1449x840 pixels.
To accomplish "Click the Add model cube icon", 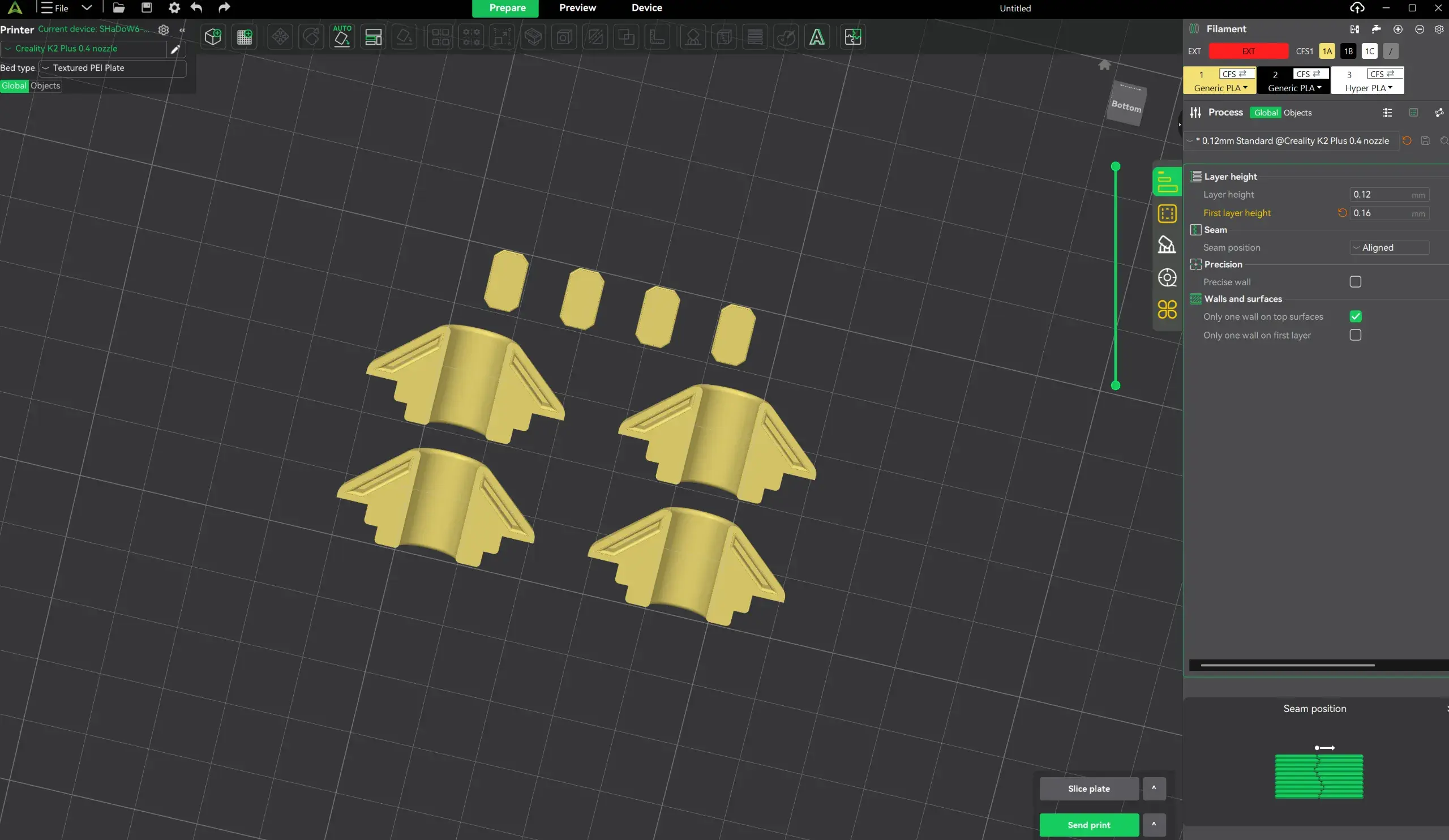I will (x=213, y=37).
